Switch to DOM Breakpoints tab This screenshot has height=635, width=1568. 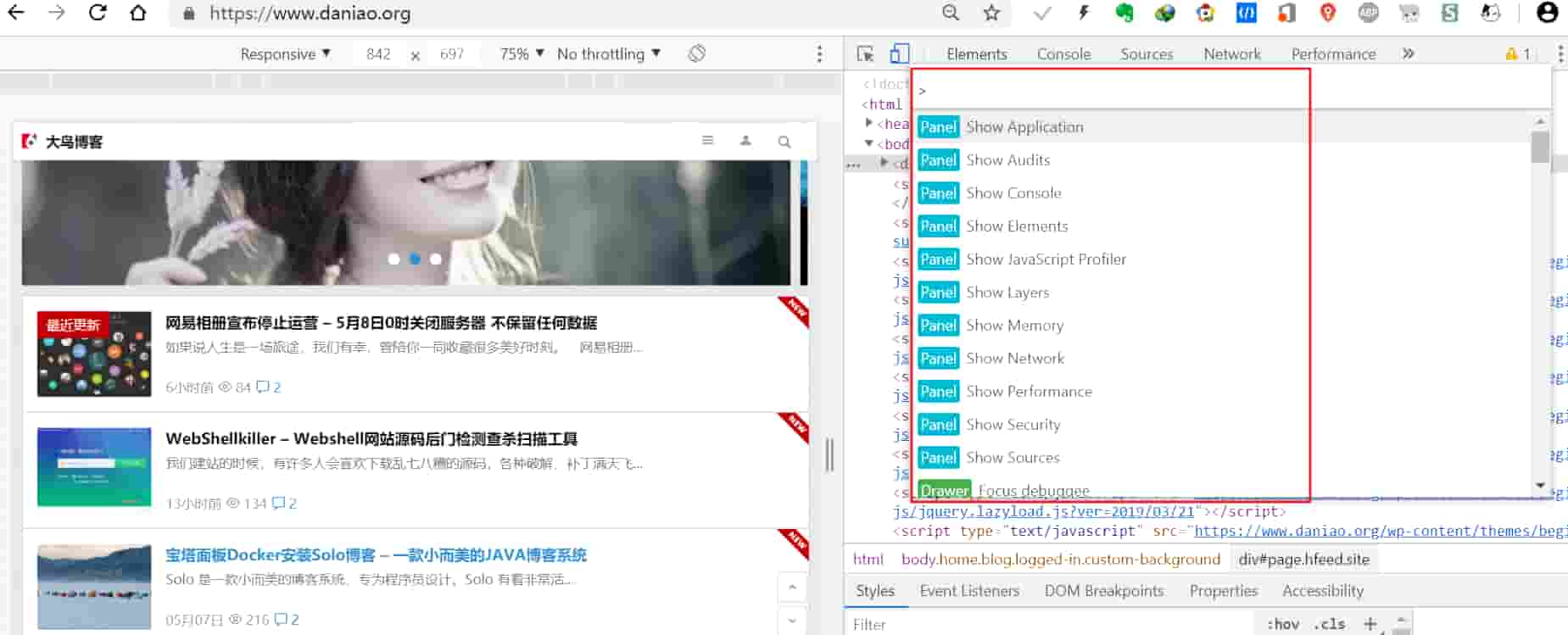1104,591
